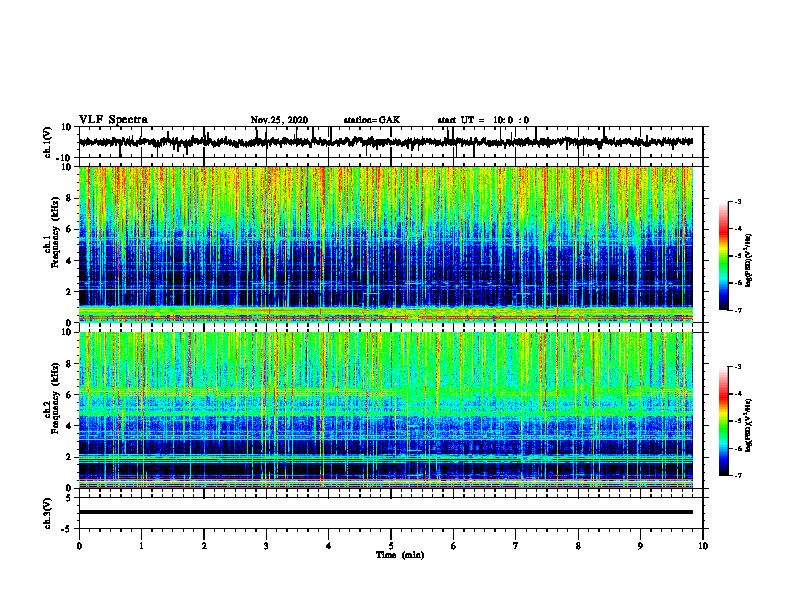The height and width of the screenshot is (612, 792).
Task: Click the time axis tick label "10"
Action: tap(703, 546)
